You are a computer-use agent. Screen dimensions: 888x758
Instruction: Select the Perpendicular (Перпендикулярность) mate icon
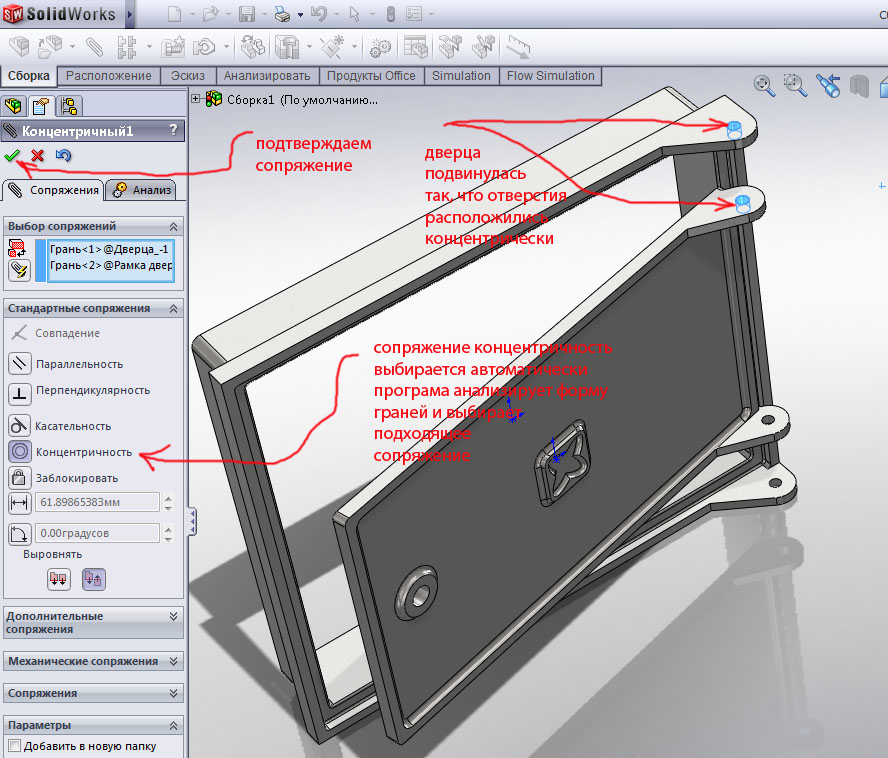pos(19,391)
